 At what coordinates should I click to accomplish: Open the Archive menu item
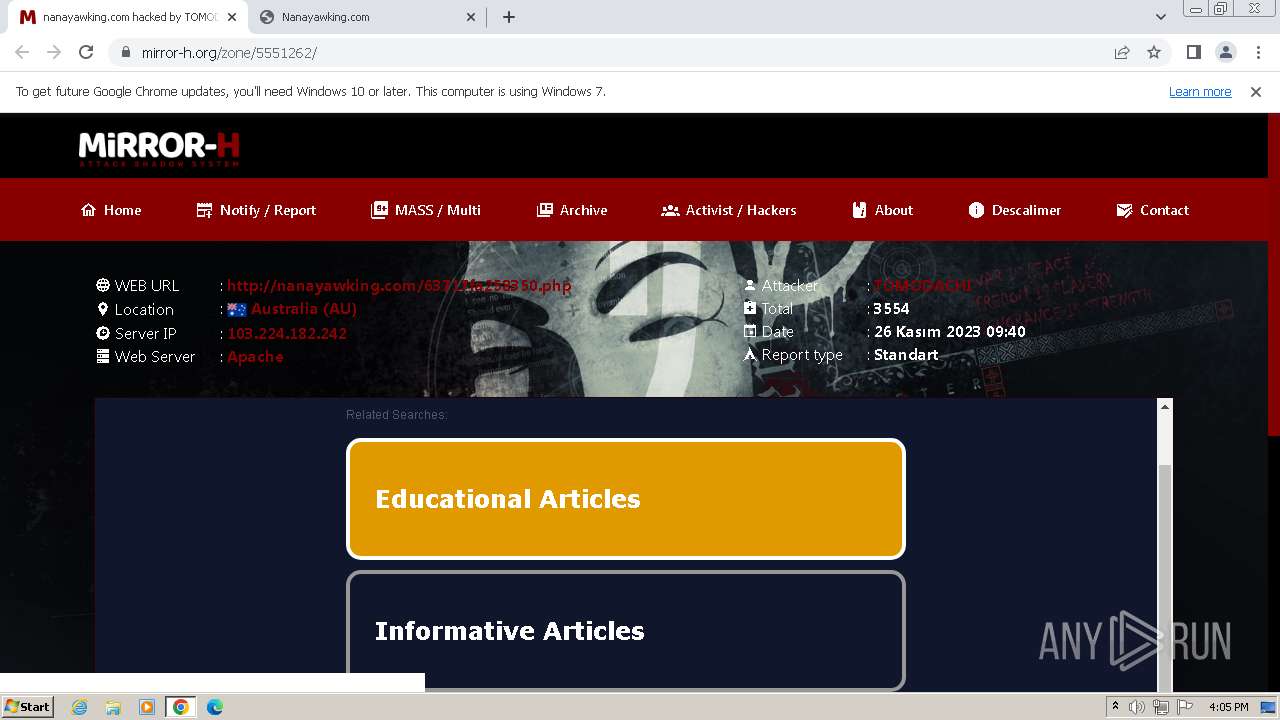coord(572,210)
